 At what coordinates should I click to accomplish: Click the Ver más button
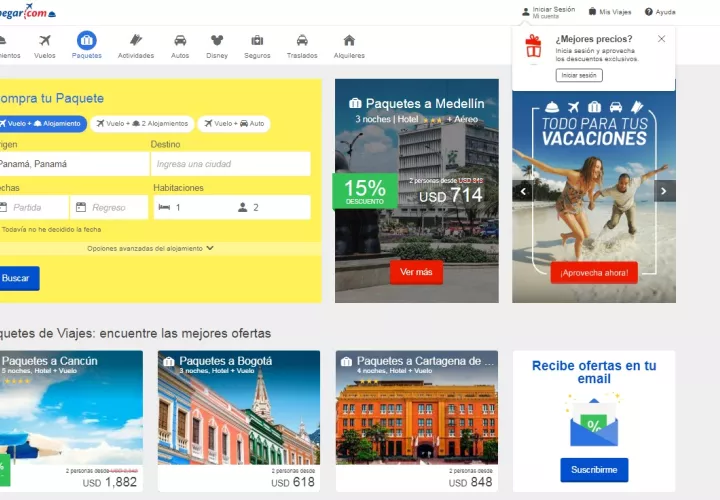pyautogui.click(x=416, y=272)
